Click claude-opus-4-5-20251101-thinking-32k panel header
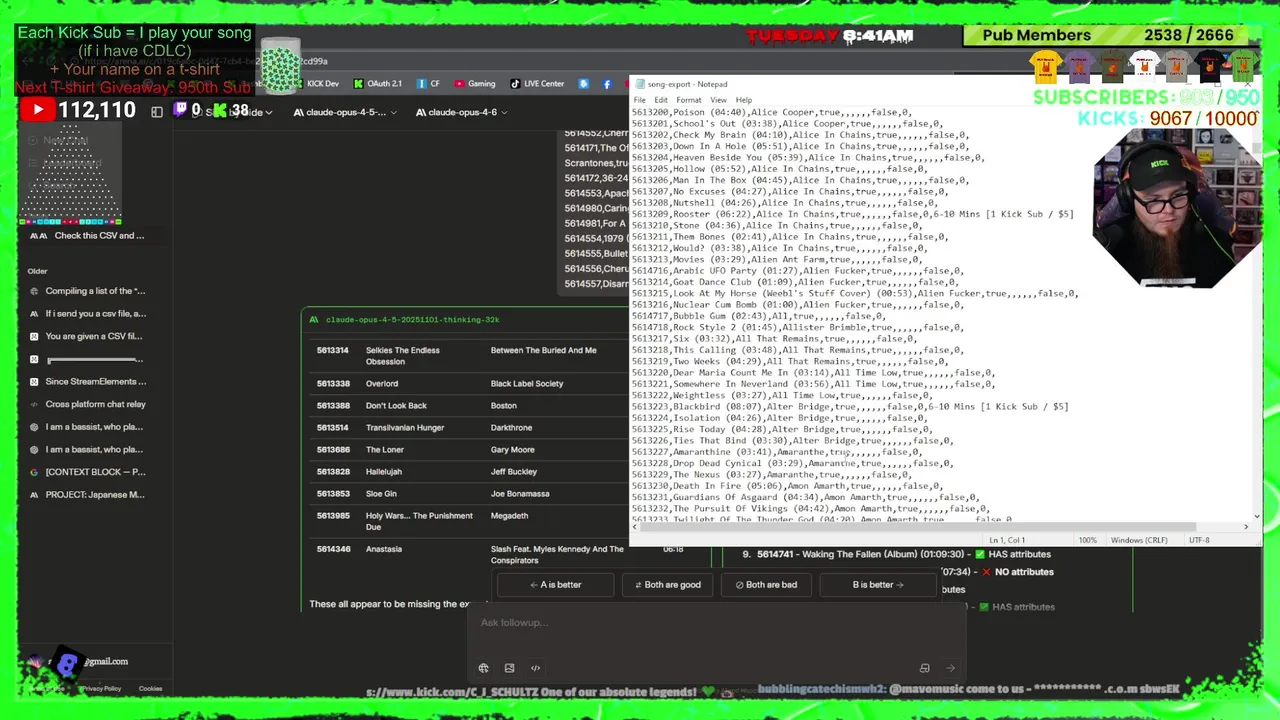Image resolution: width=1280 pixels, height=720 pixels. click(412, 320)
